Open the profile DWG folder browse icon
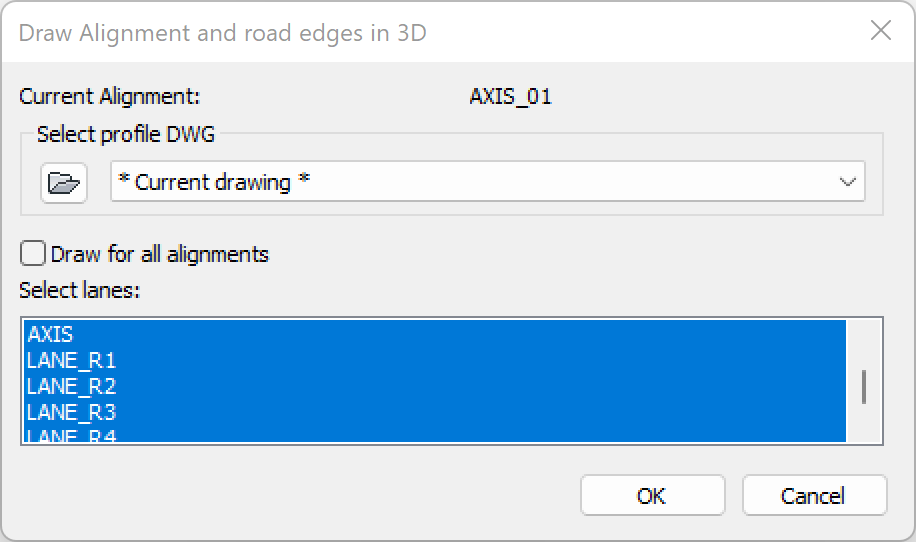 pyautogui.click(x=64, y=183)
